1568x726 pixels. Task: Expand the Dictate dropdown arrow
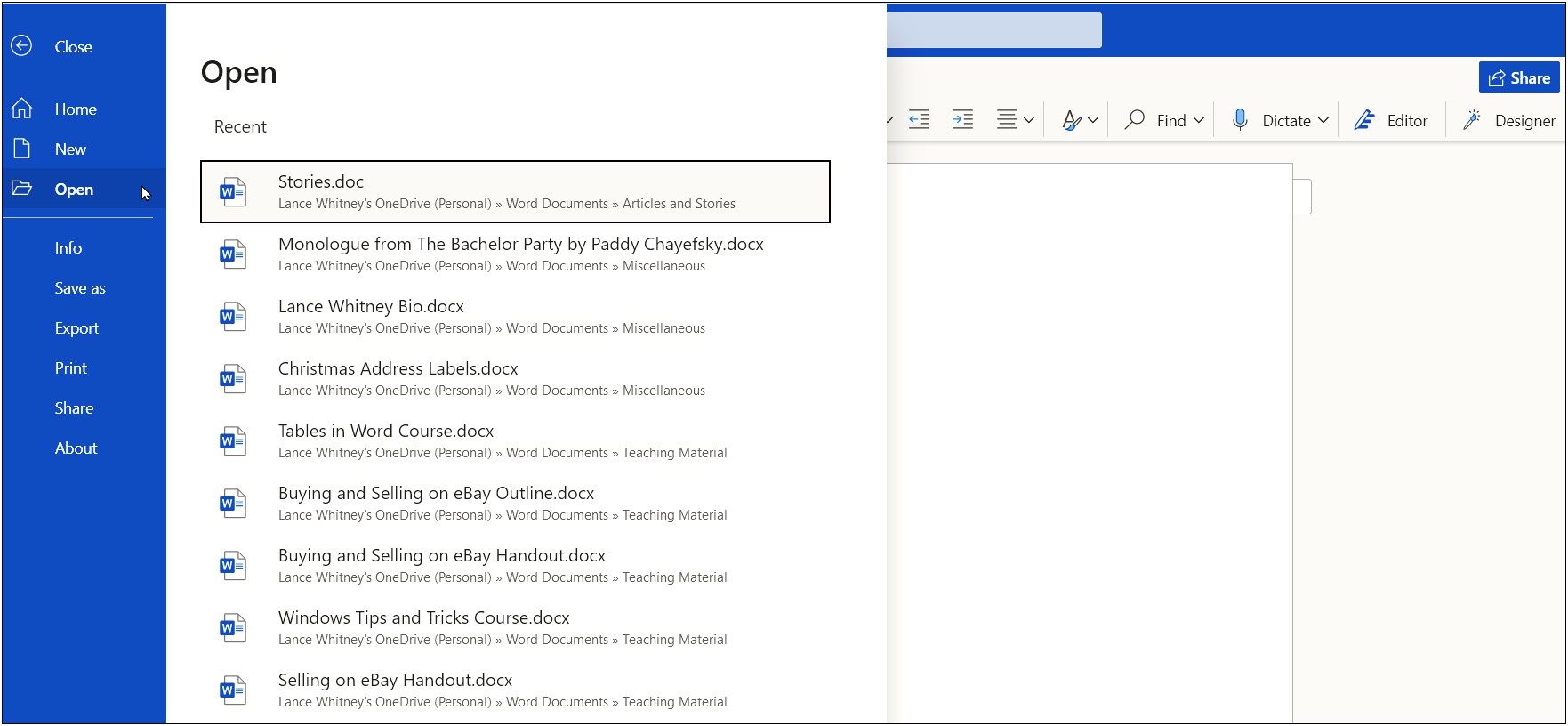(1323, 120)
